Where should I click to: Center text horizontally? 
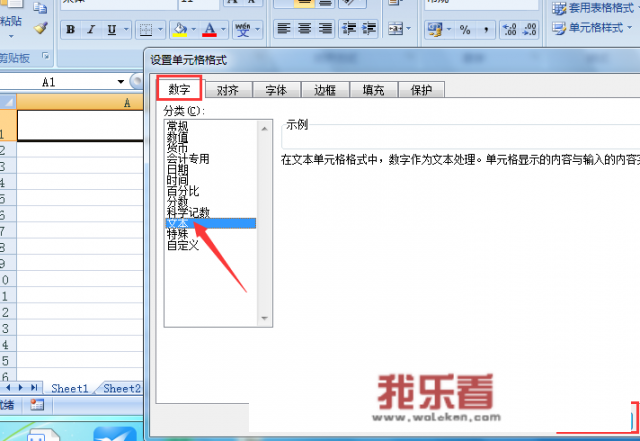click(x=304, y=29)
